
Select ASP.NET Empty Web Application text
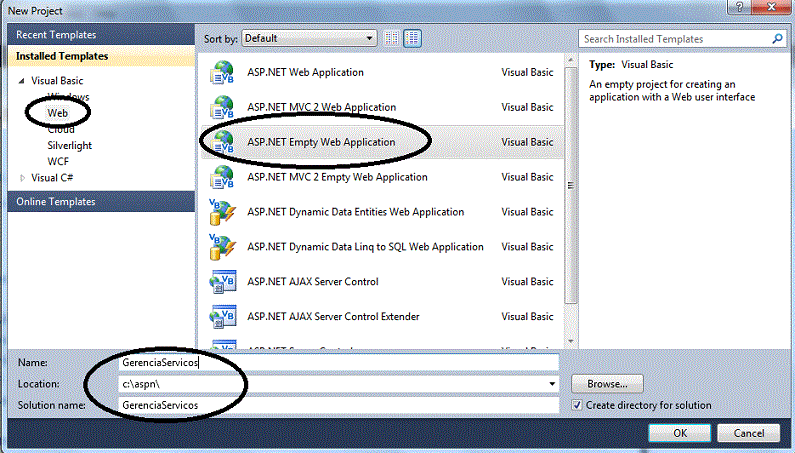(x=321, y=143)
